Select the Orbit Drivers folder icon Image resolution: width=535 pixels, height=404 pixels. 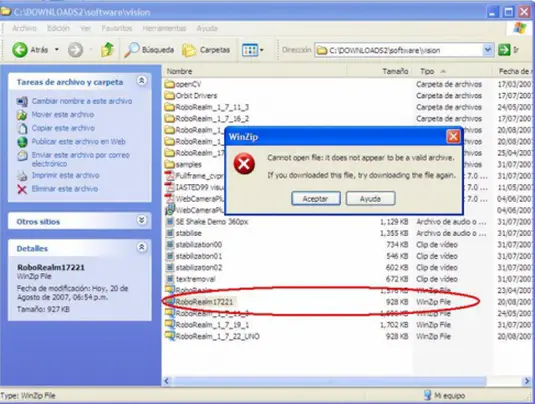[x=170, y=96]
